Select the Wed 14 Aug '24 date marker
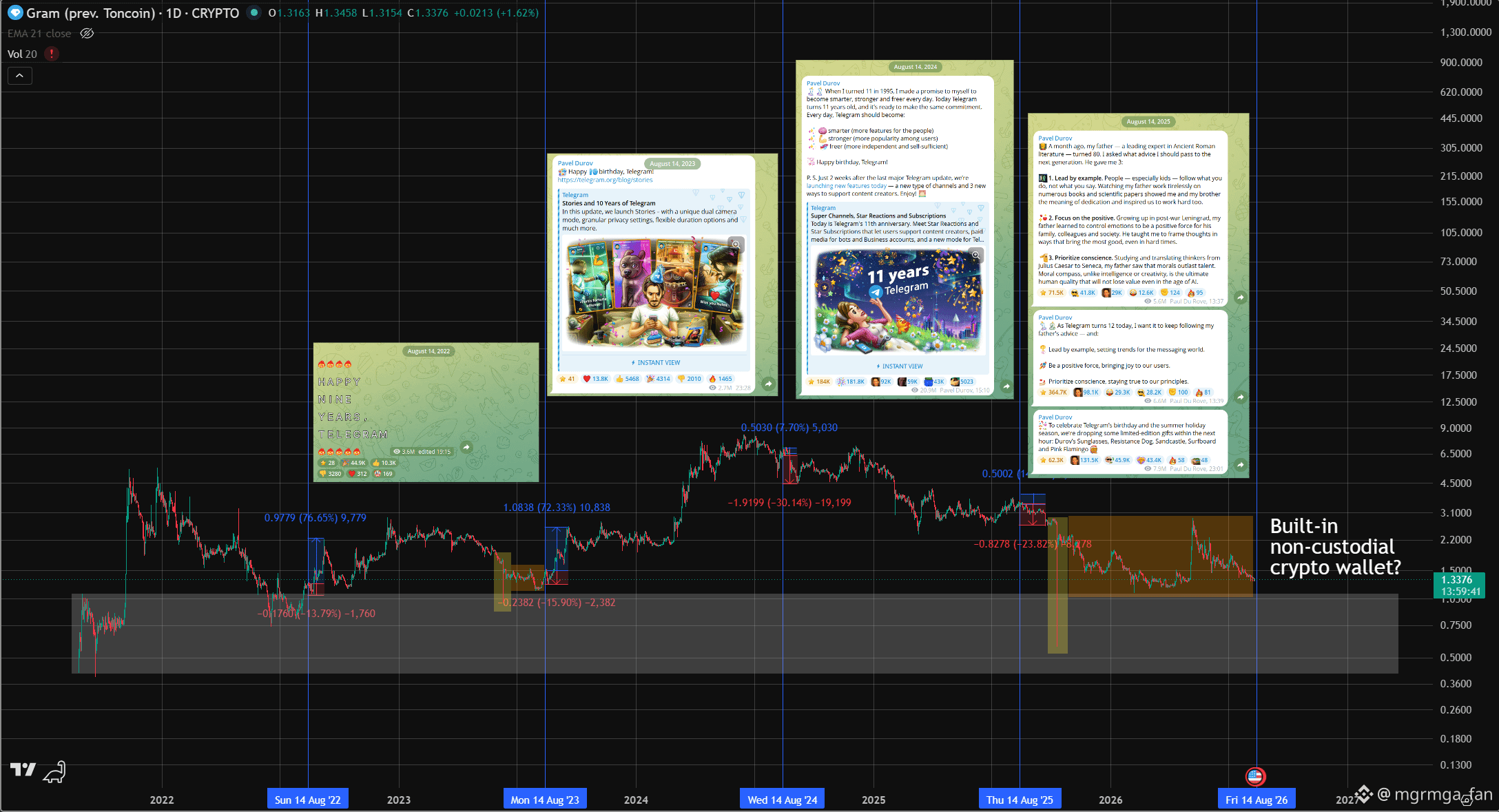This screenshot has height=812, width=1499. [783, 800]
